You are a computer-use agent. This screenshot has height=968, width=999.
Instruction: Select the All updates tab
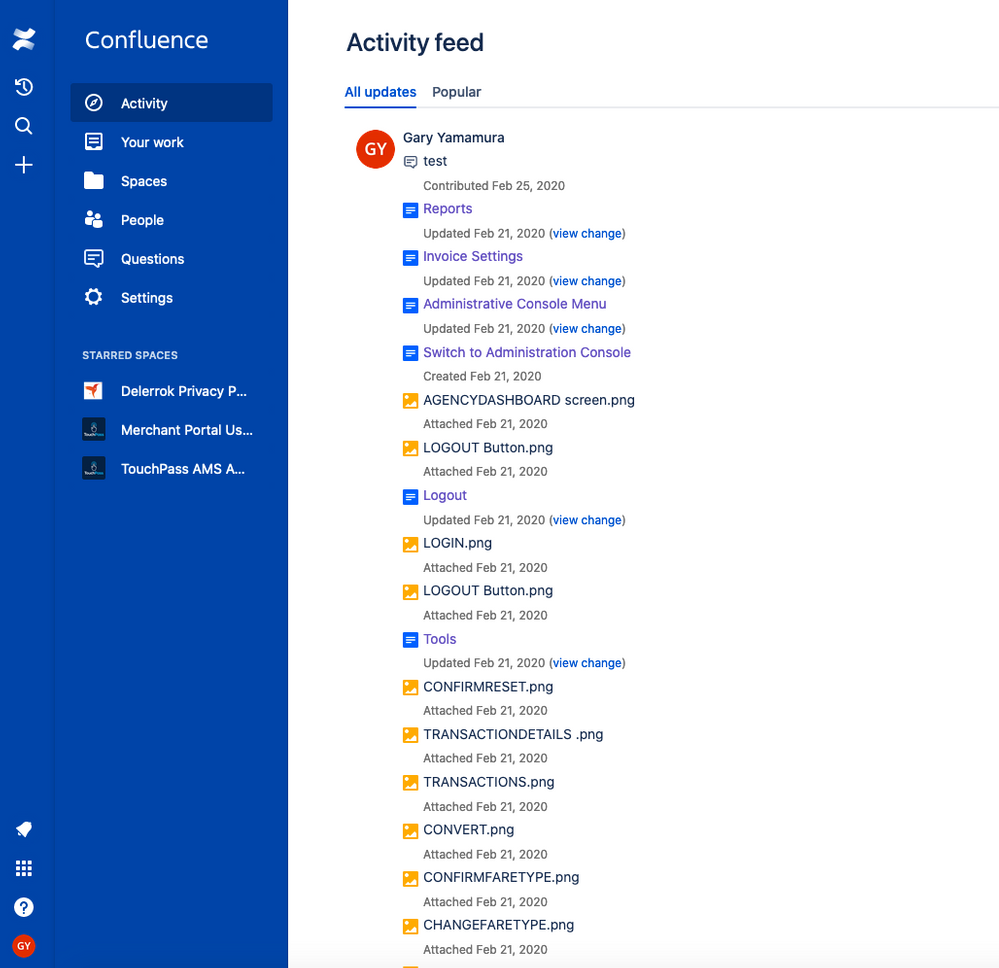click(380, 92)
